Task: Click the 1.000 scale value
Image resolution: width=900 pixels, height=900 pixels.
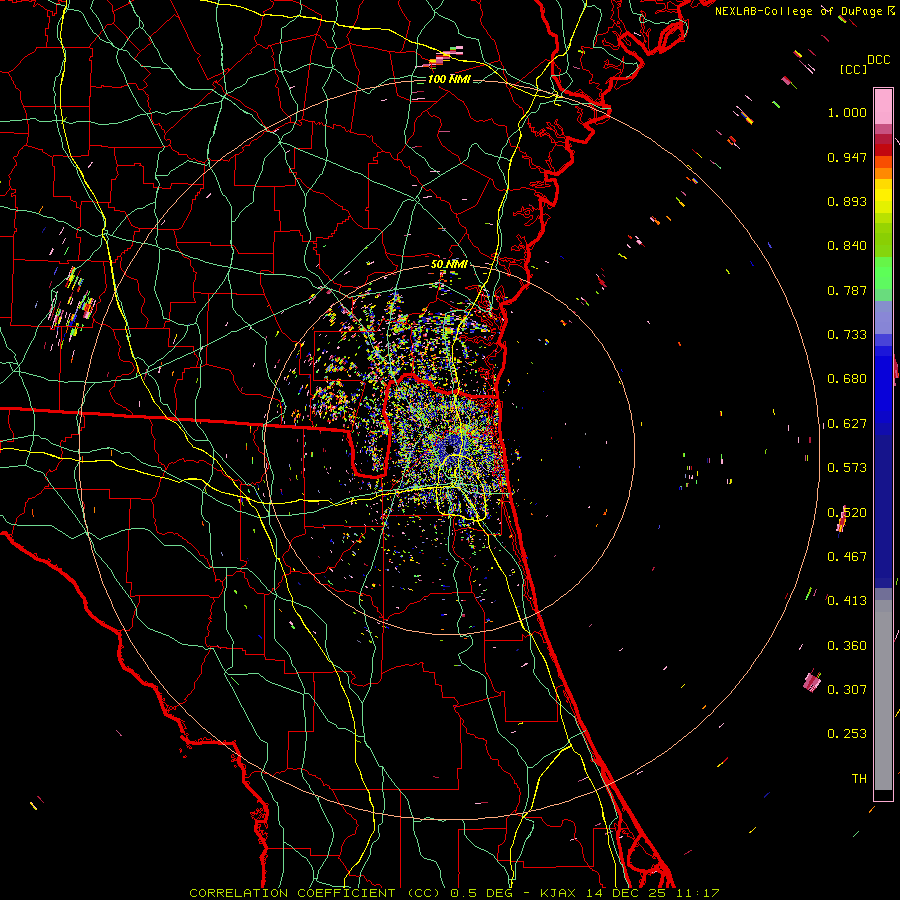Action: 847,112
